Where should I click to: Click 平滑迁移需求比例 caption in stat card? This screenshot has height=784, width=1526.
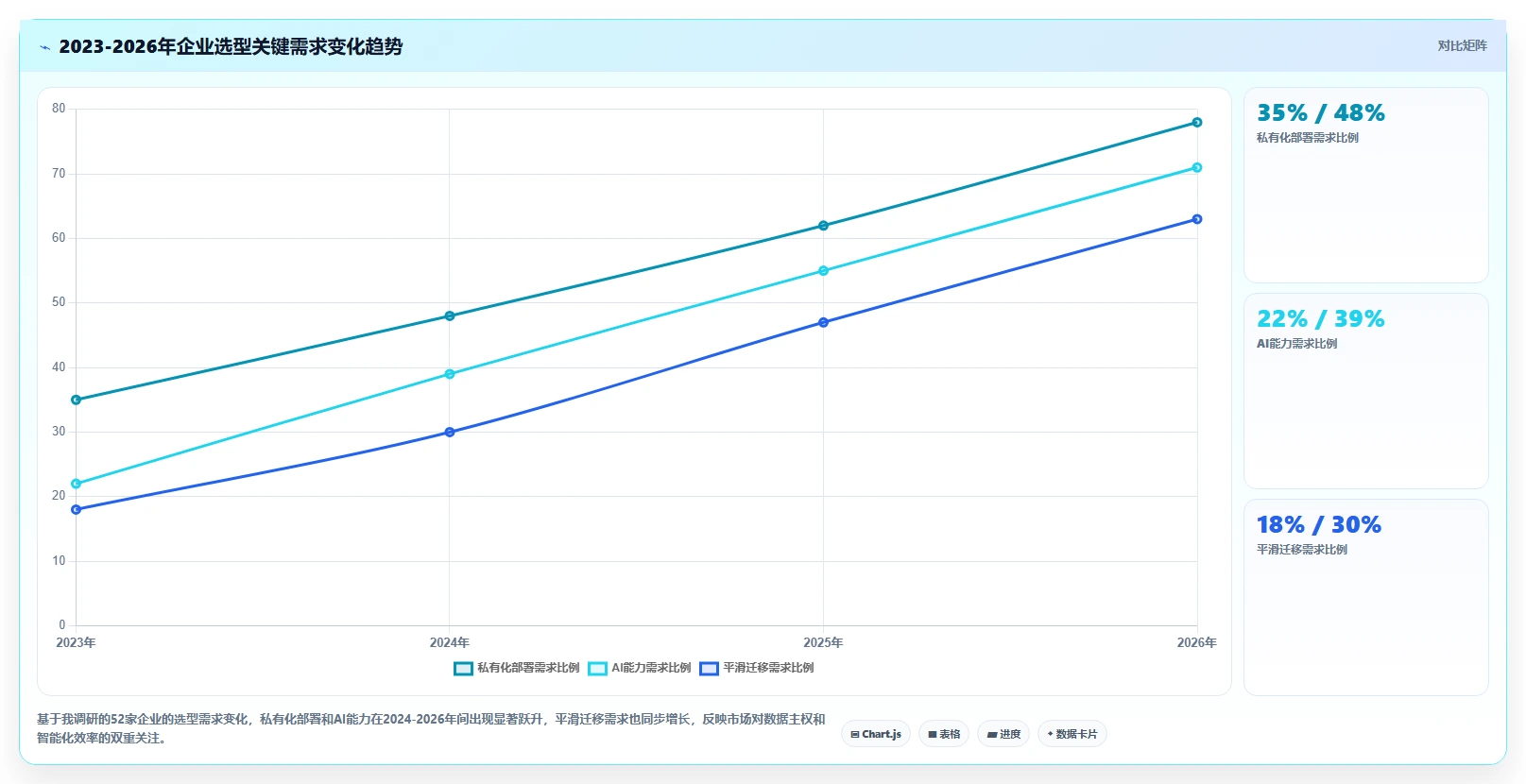pyautogui.click(x=1301, y=550)
